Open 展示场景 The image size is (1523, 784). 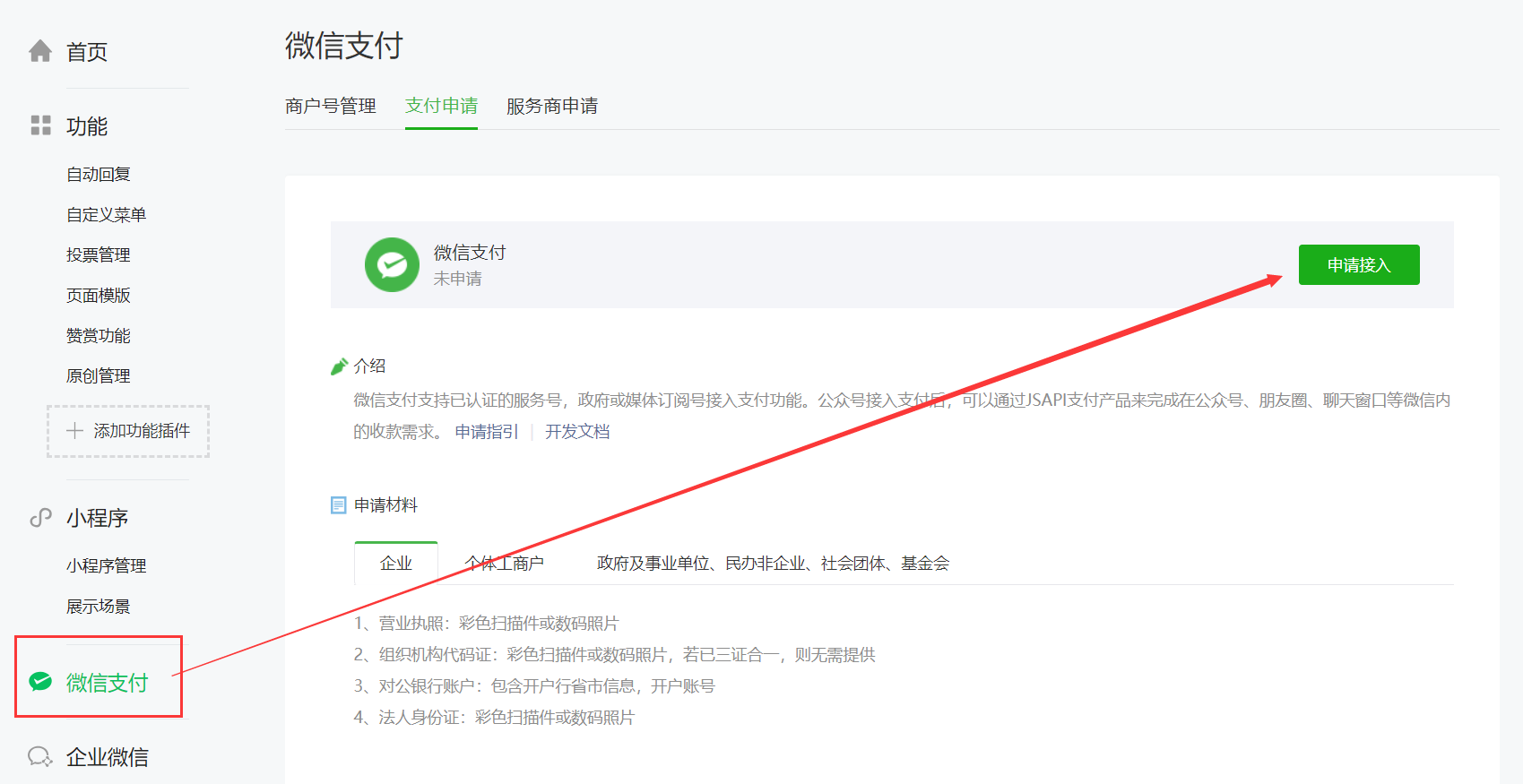[x=99, y=607]
